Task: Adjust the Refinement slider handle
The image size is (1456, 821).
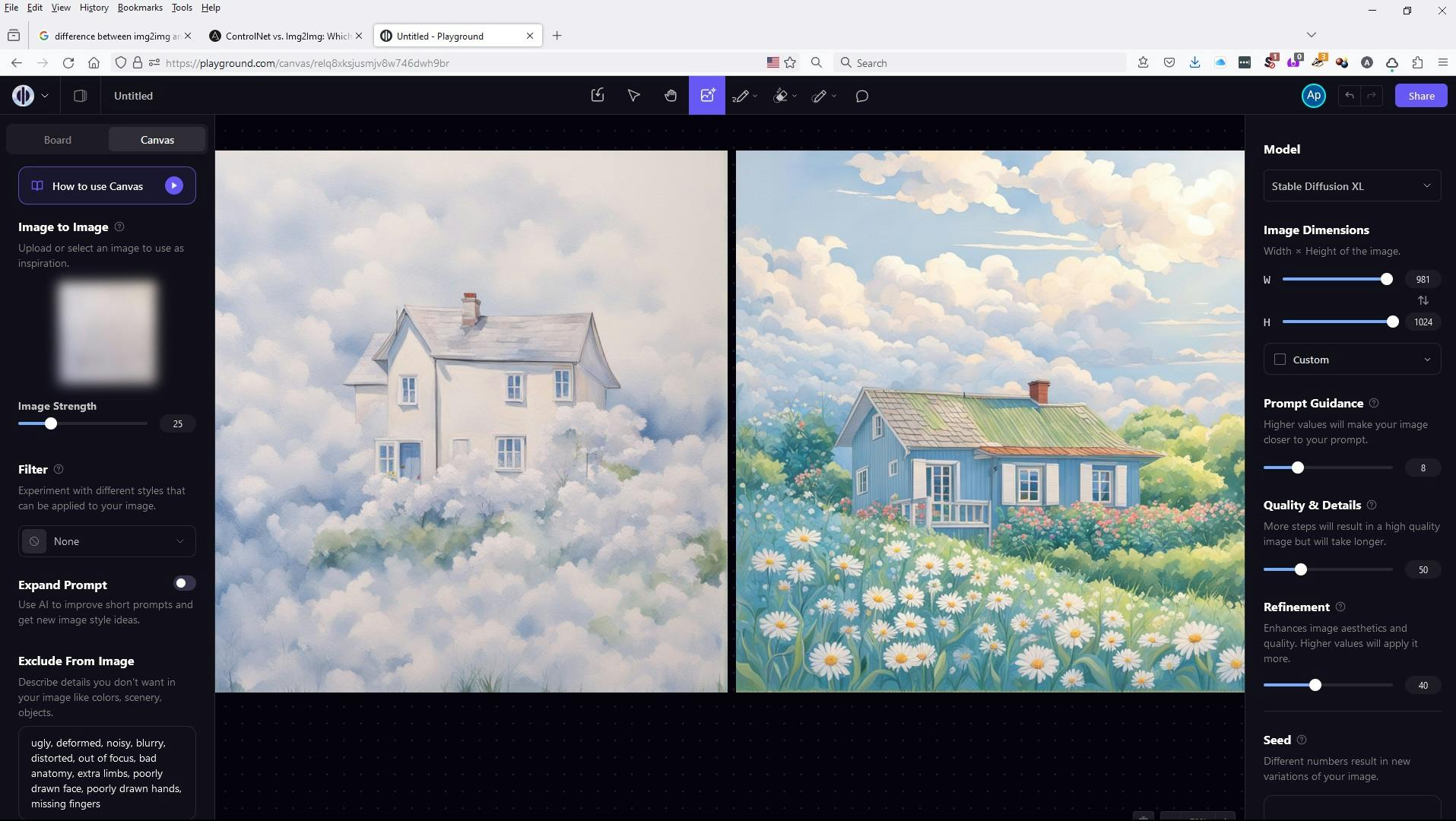Action: tap(1315, 685)
